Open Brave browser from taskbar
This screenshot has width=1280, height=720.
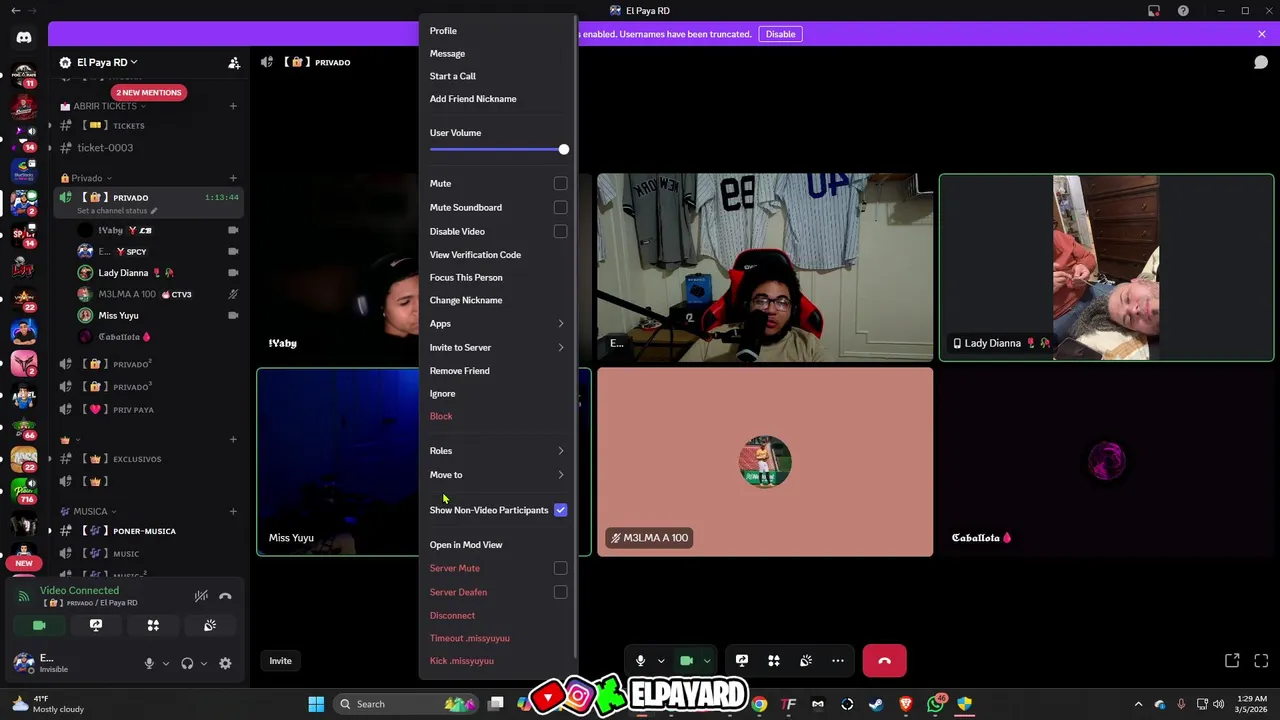906,704
